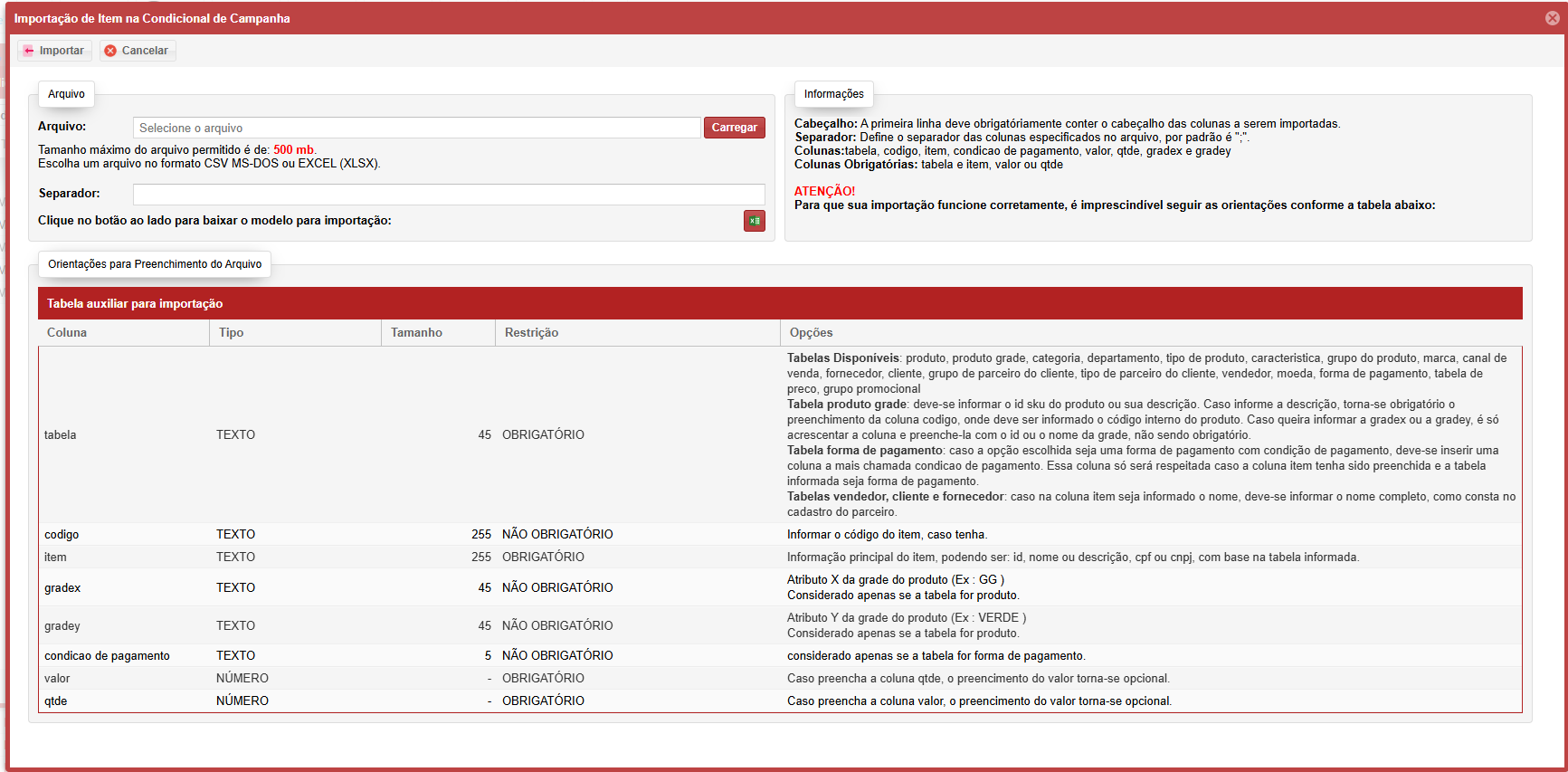Click the 'Selecione o arquivo' file field

tap(416, 128)
